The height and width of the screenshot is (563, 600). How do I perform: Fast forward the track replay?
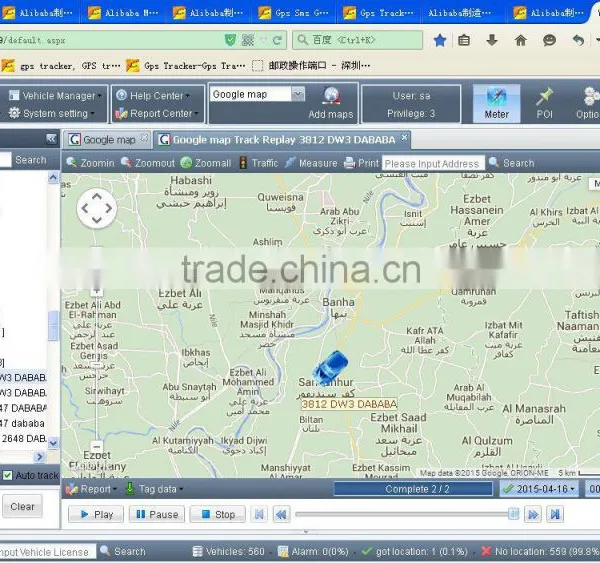tap(533, 514)
